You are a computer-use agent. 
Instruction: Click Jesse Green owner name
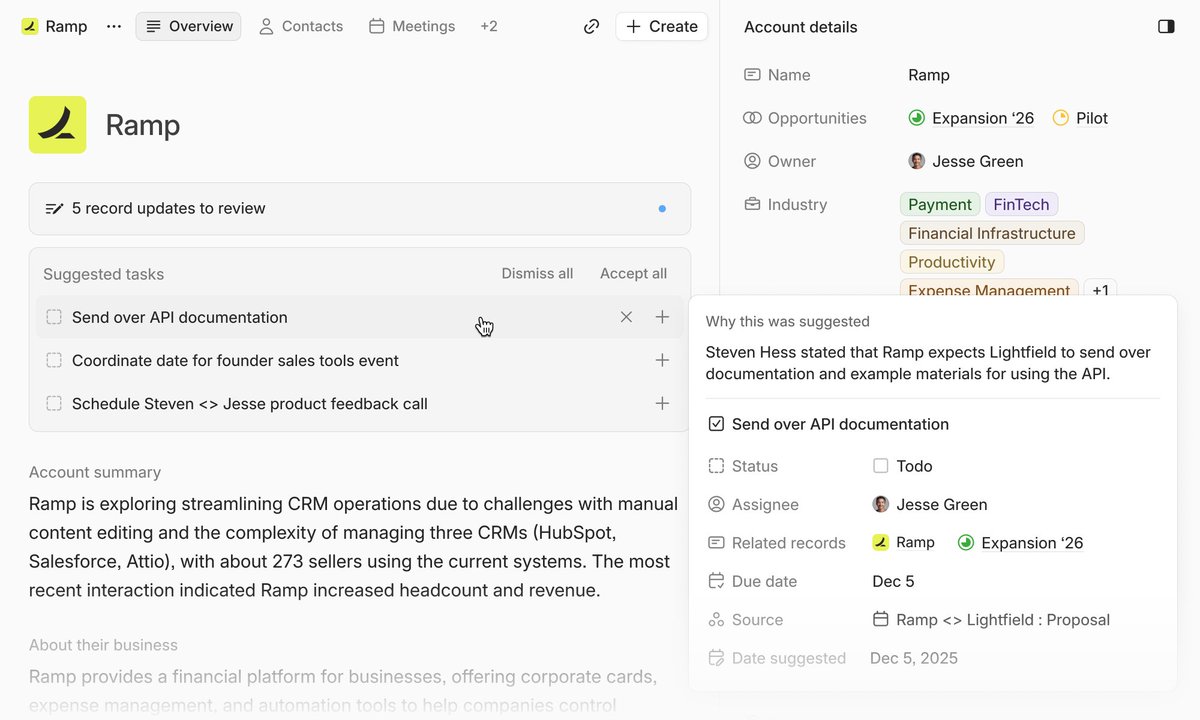[x=977, y=161]
